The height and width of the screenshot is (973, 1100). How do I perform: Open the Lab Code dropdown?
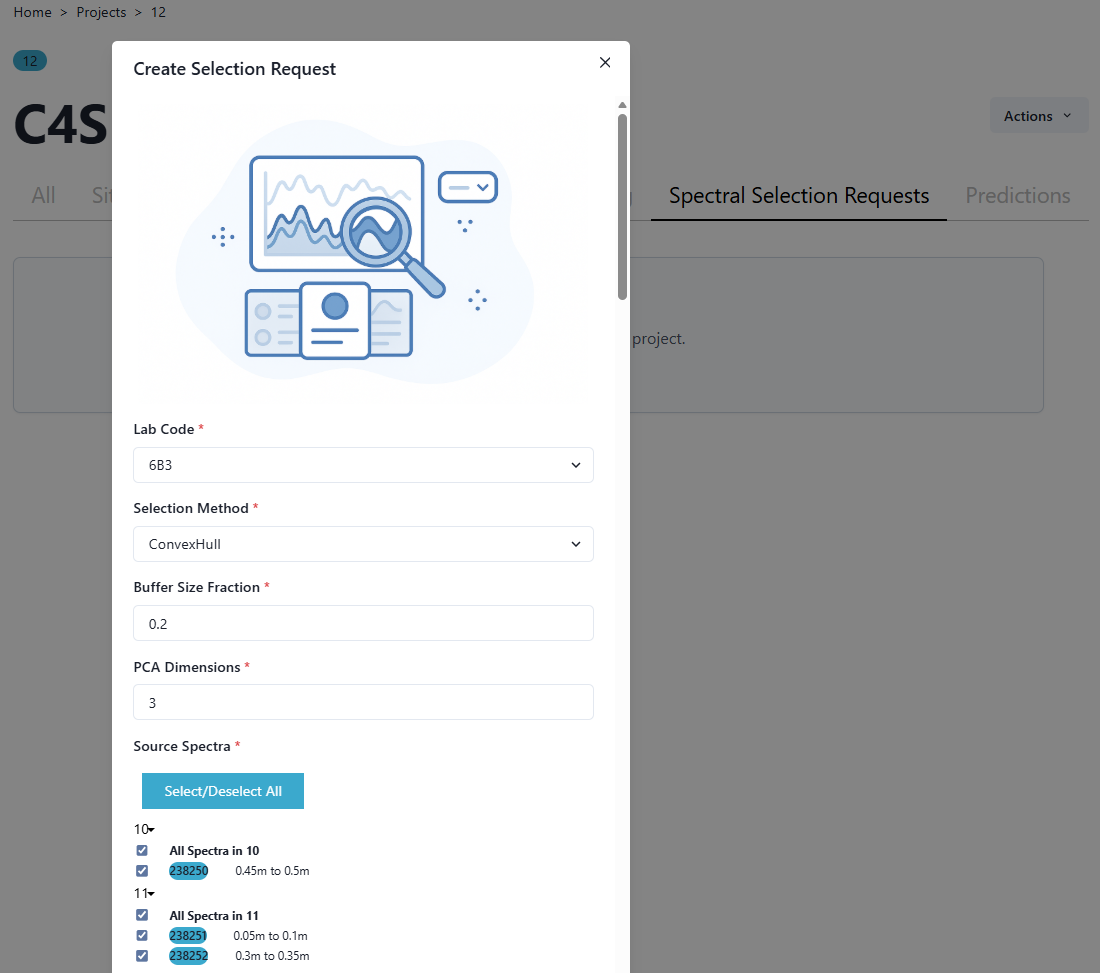pos(363,465)
